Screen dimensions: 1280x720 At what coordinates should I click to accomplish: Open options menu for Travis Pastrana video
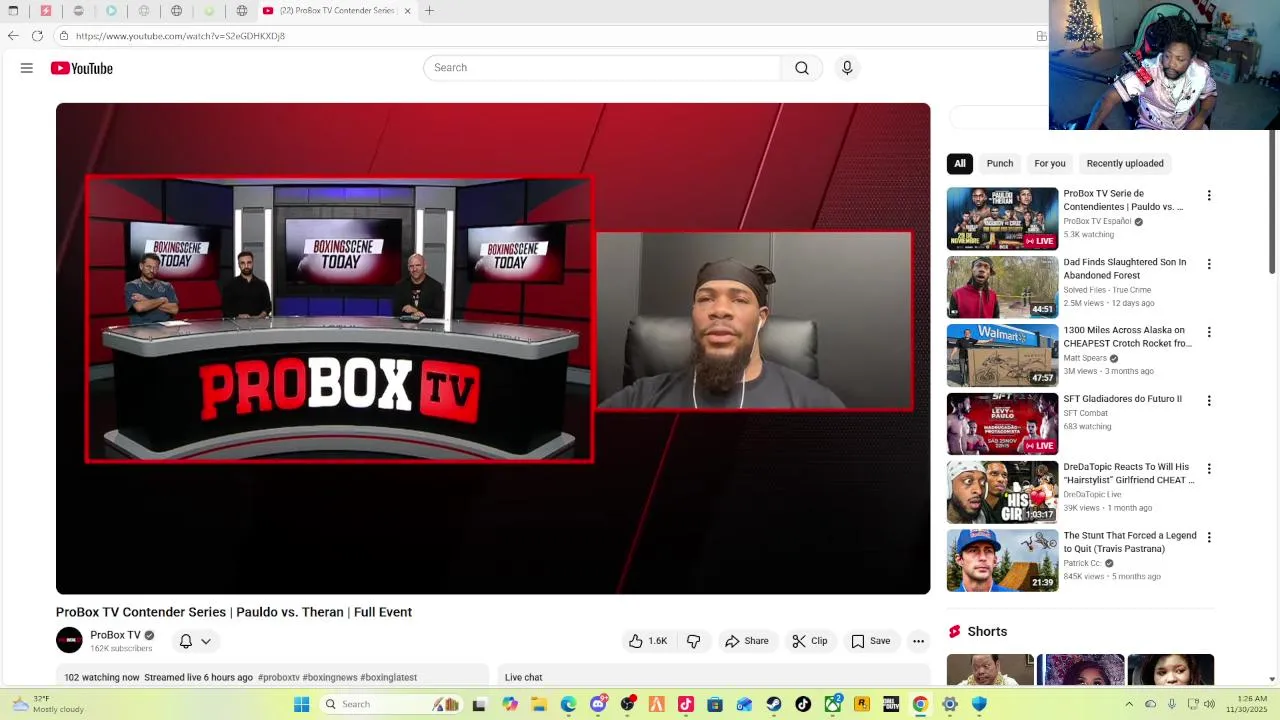(1209, 537)
